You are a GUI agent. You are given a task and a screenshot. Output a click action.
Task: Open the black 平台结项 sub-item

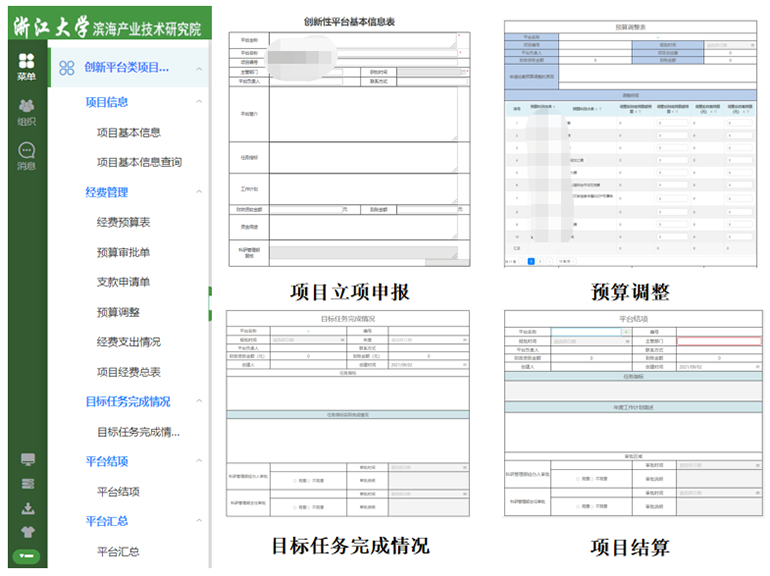pyautogui.click(x=118, y=492)
